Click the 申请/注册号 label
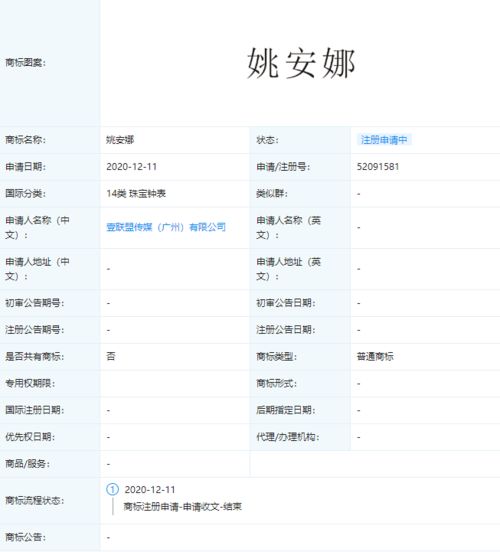This screenshot has width=500, height=552. pos(283,167)
